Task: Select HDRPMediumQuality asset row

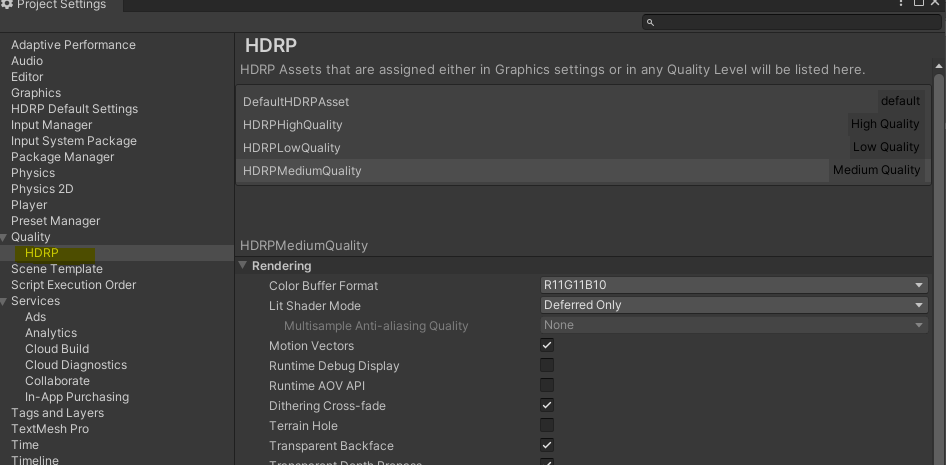Action: pyautogui.click(x=583, y=171)
